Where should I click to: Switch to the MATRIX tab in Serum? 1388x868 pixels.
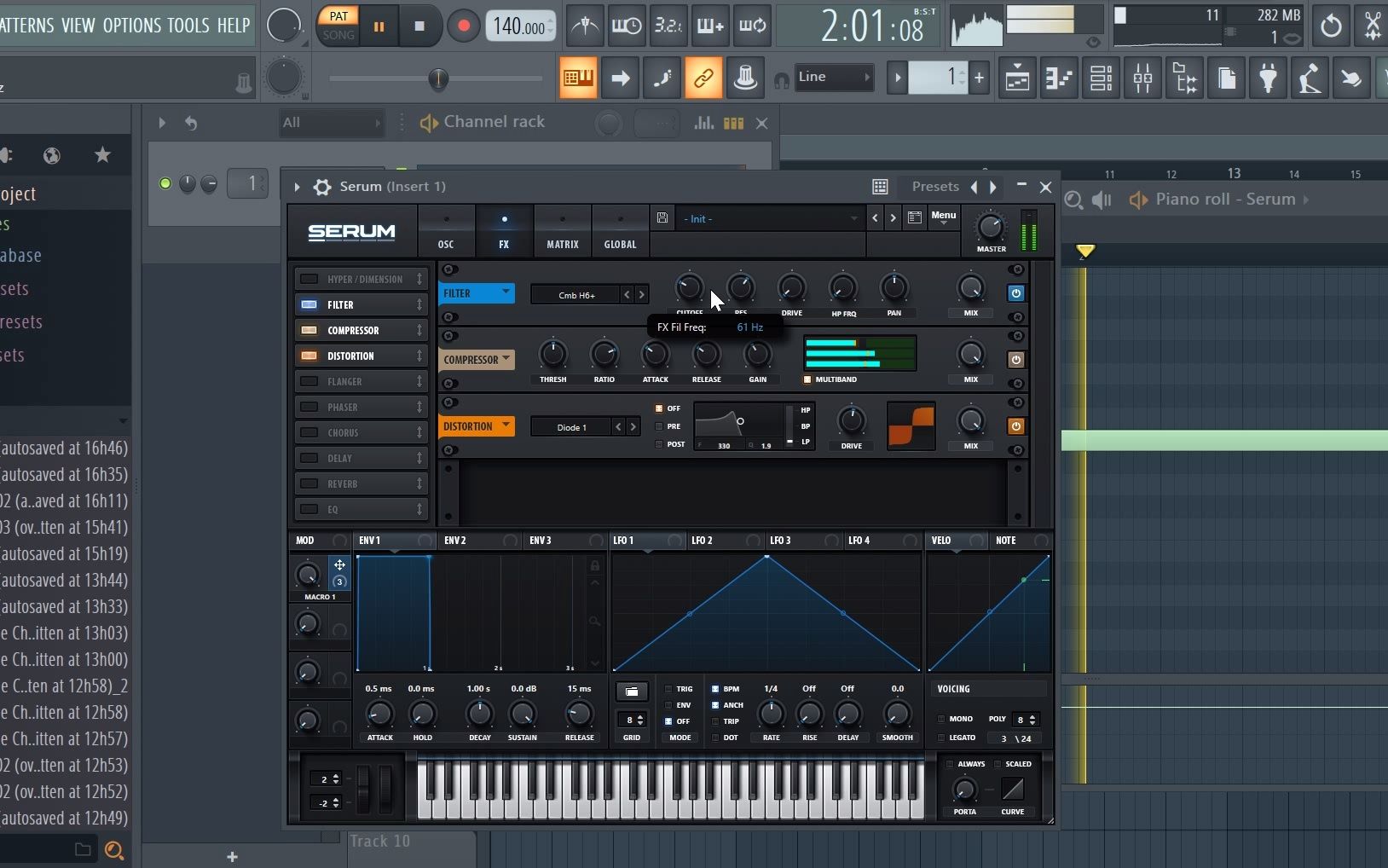[563, 231]
